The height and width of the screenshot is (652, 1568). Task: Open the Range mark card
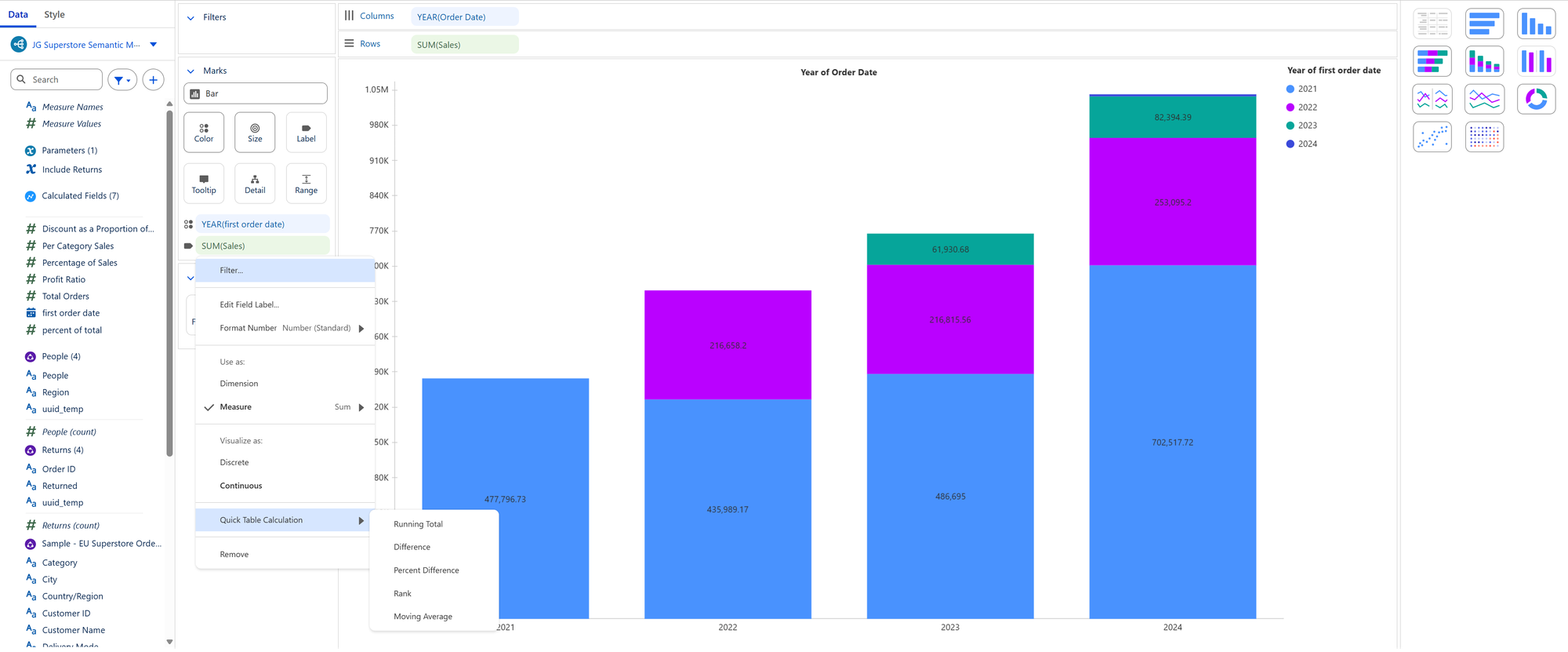(306, 184)
